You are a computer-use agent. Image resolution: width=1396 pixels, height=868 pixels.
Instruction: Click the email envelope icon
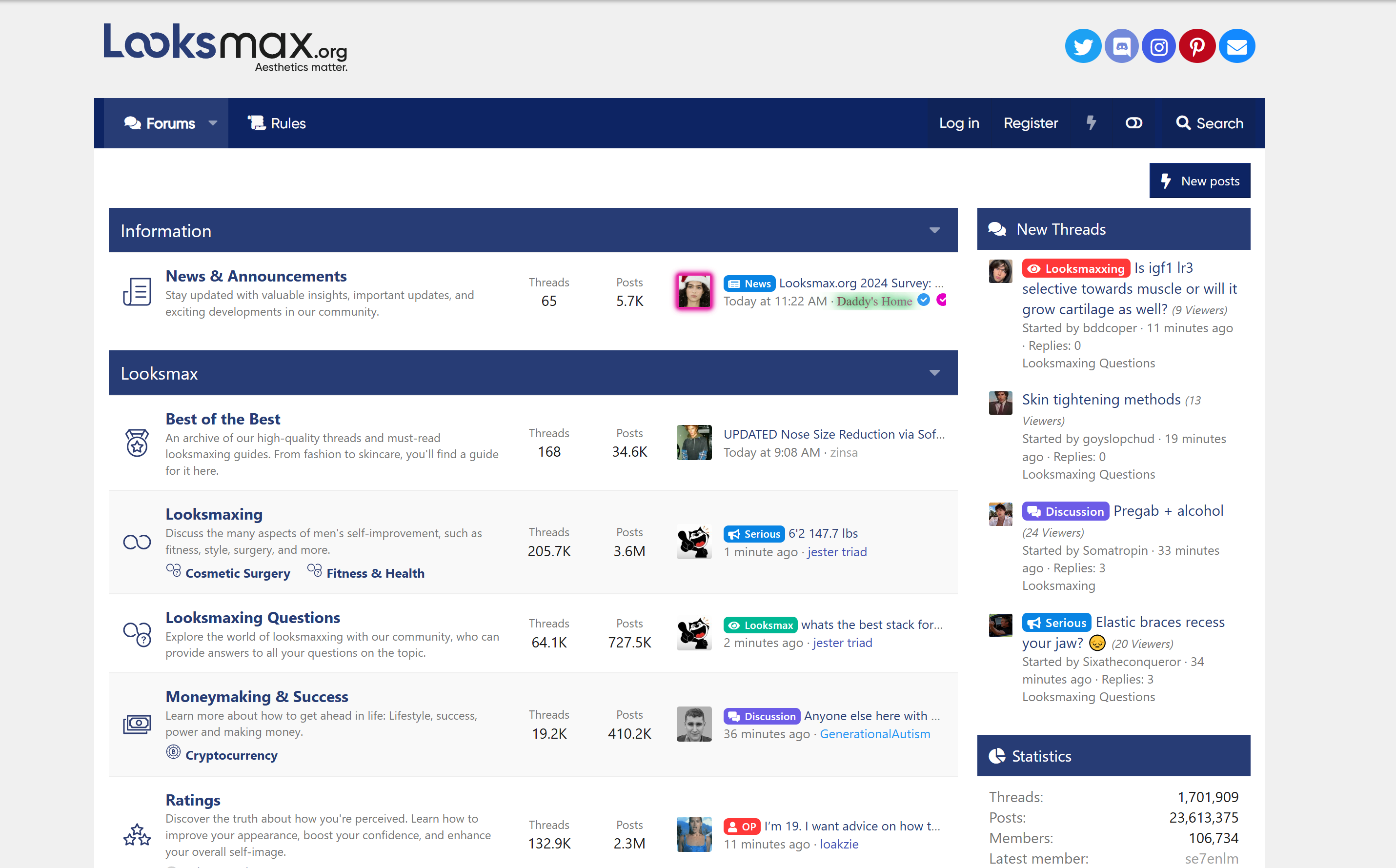(1236, 46)
